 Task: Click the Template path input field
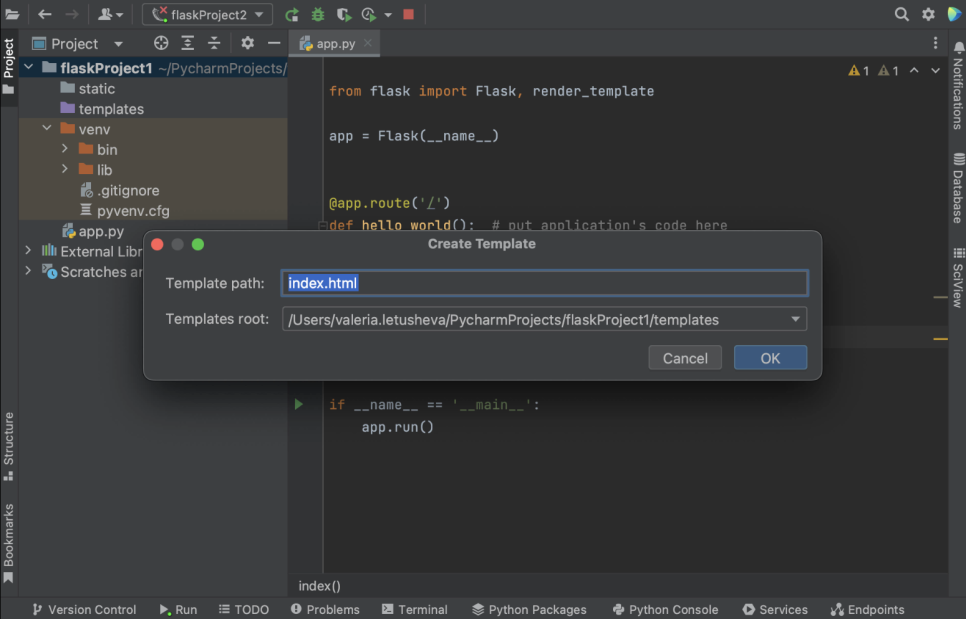pos(544,283)
